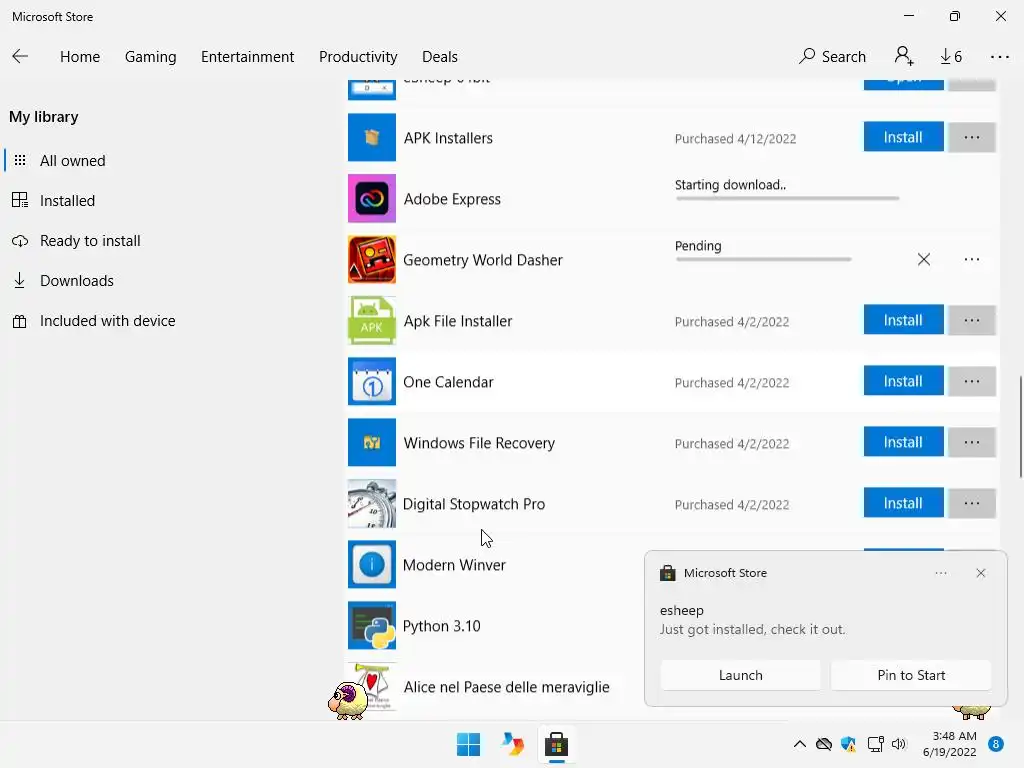
Task: Open more options for APK Installers
Action: (972, 137)
